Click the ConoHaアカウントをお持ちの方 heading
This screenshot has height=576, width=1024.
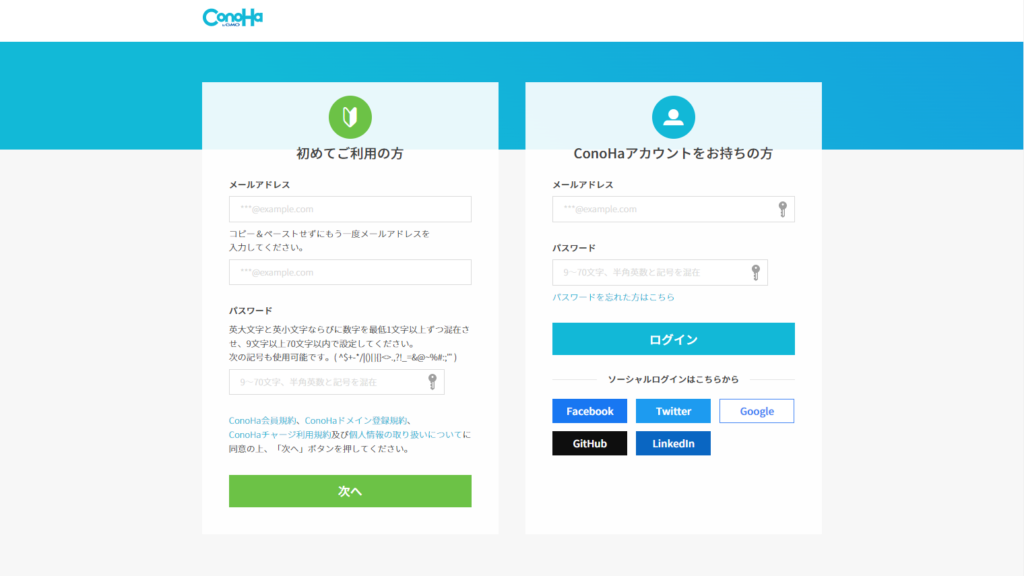(673, 153)
